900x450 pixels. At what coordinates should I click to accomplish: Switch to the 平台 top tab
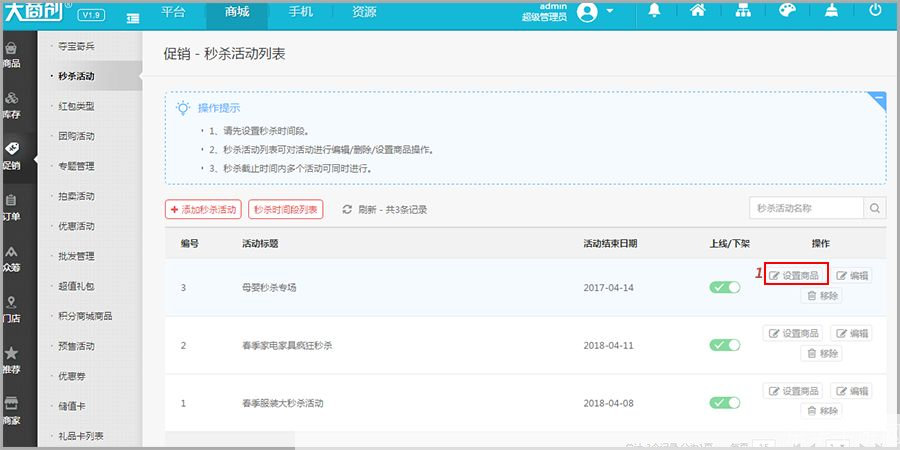[x=173, y=12]
